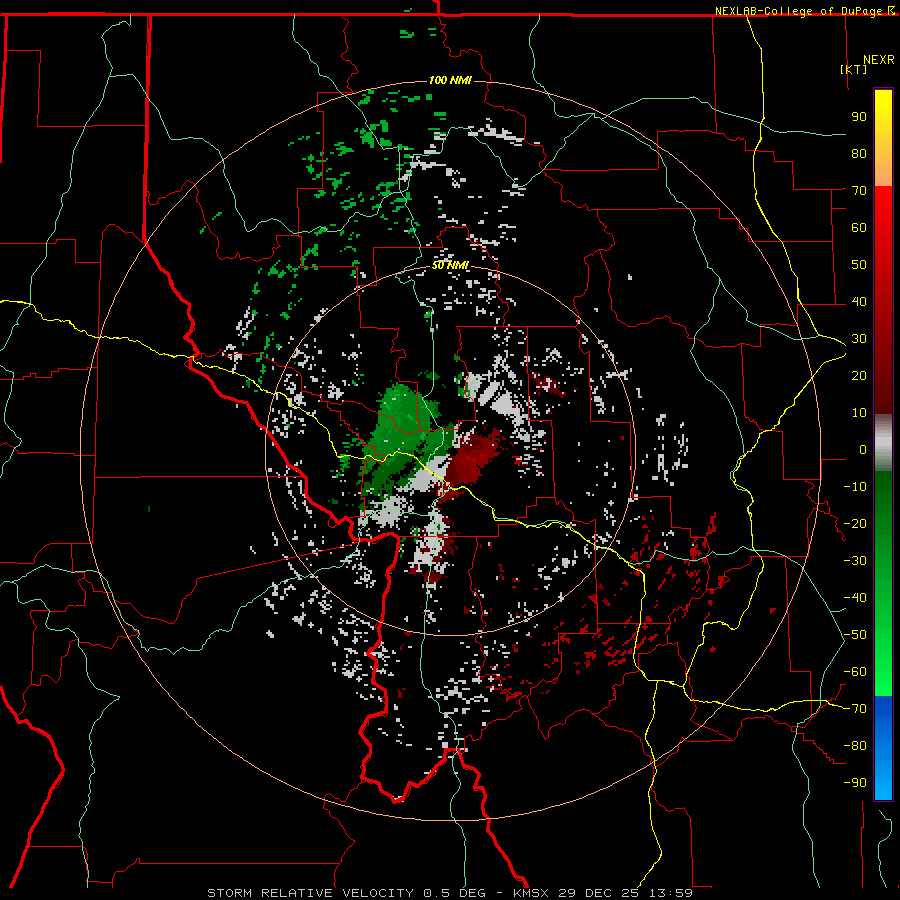Click the STORM RELATIVE VELOCITY caption text
Image resolution: width=900 pixels, height=900 pixels.
[310, 893]
